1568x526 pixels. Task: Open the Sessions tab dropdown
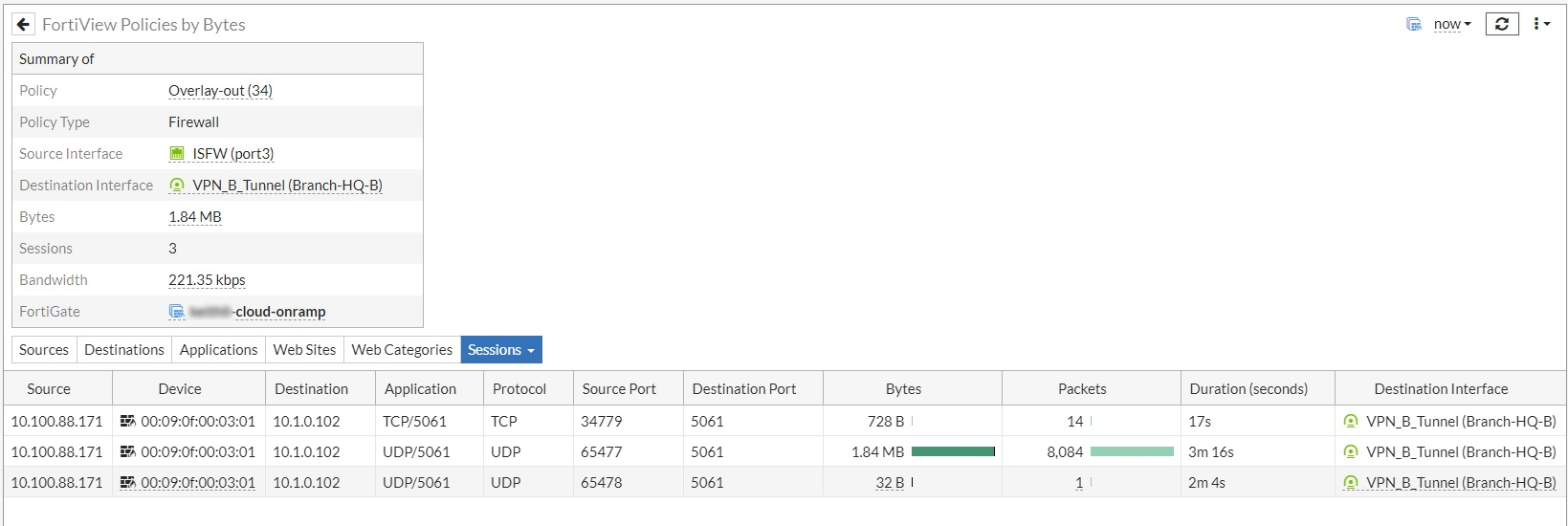click(x=501, y=350)
